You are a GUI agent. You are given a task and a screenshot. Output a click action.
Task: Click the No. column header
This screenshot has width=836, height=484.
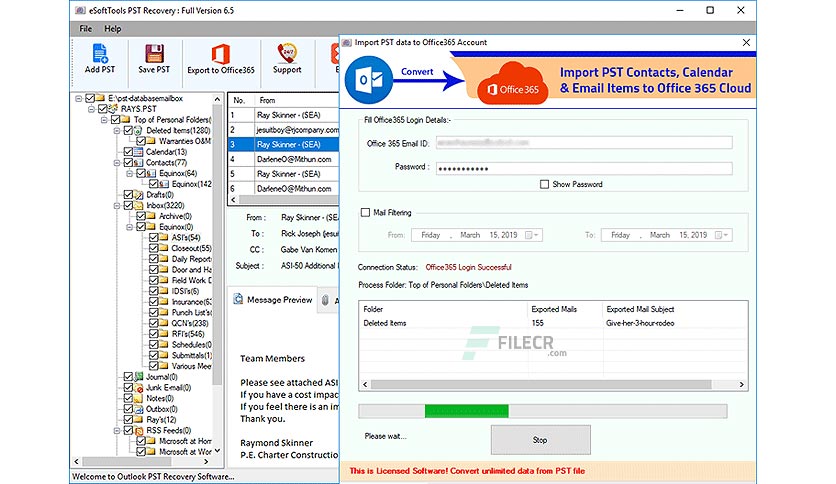point(241,100)
